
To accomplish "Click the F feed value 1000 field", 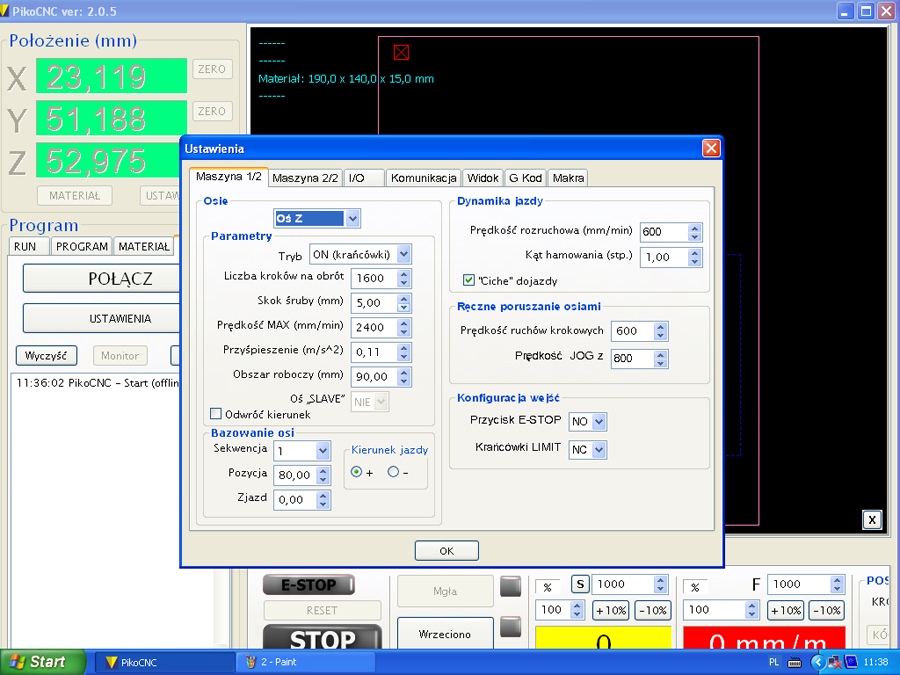I will 800,584.
